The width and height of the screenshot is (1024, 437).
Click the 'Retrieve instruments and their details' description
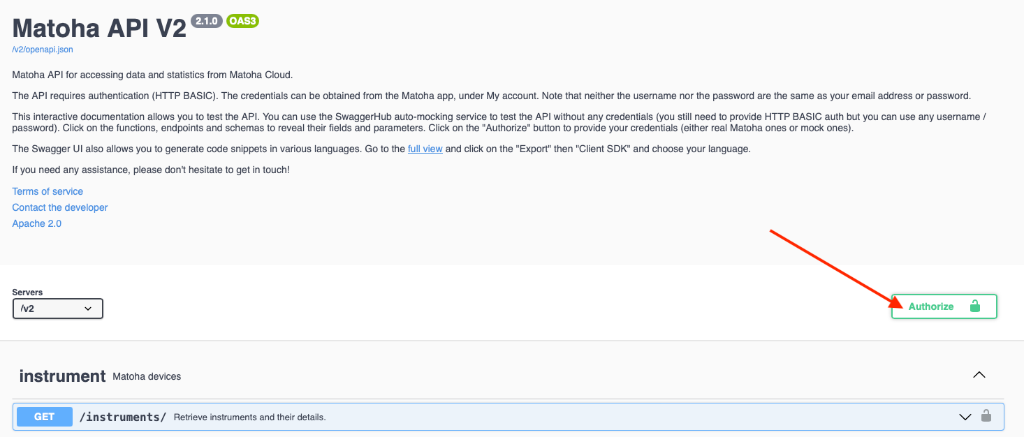click(249, 417)
